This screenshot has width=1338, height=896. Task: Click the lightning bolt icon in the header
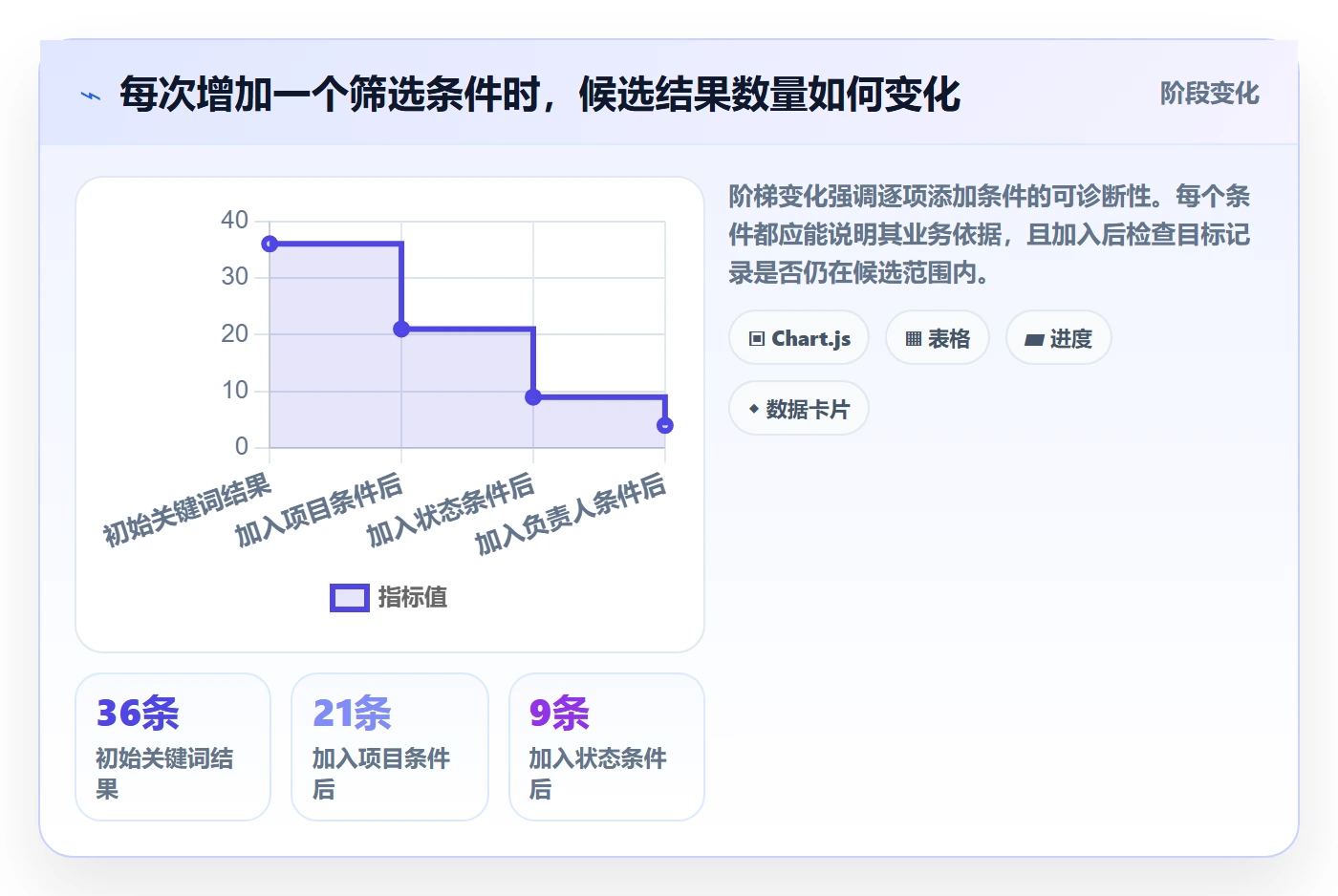pos(91,96)
